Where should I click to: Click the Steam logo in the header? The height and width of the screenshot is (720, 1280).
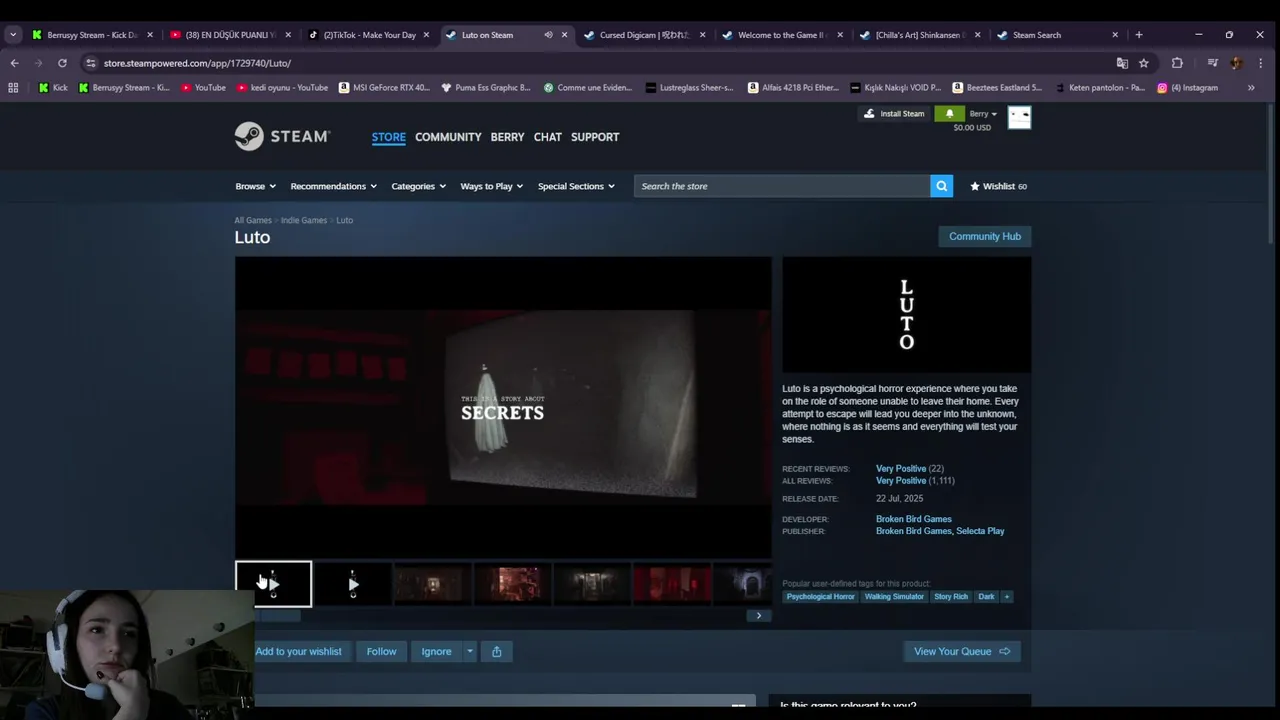coord(282,136)
